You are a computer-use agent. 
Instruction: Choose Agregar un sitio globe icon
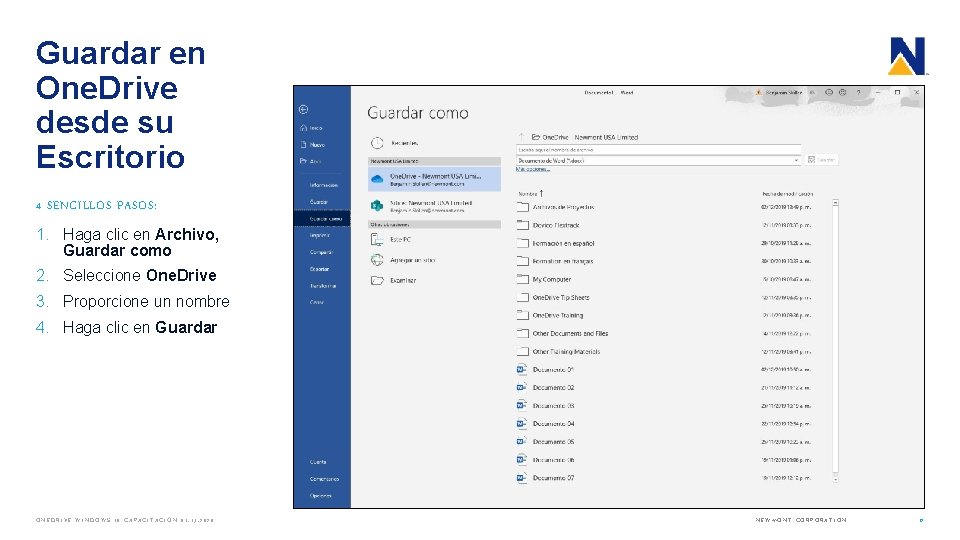377,260
